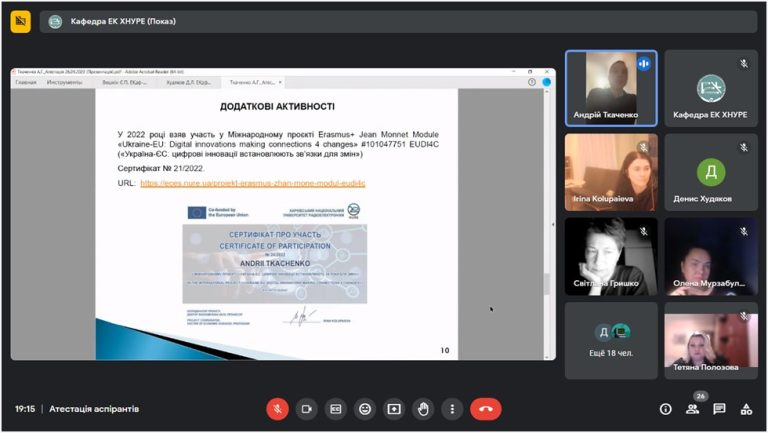Open the activities panel icon

tap(746, 409)
